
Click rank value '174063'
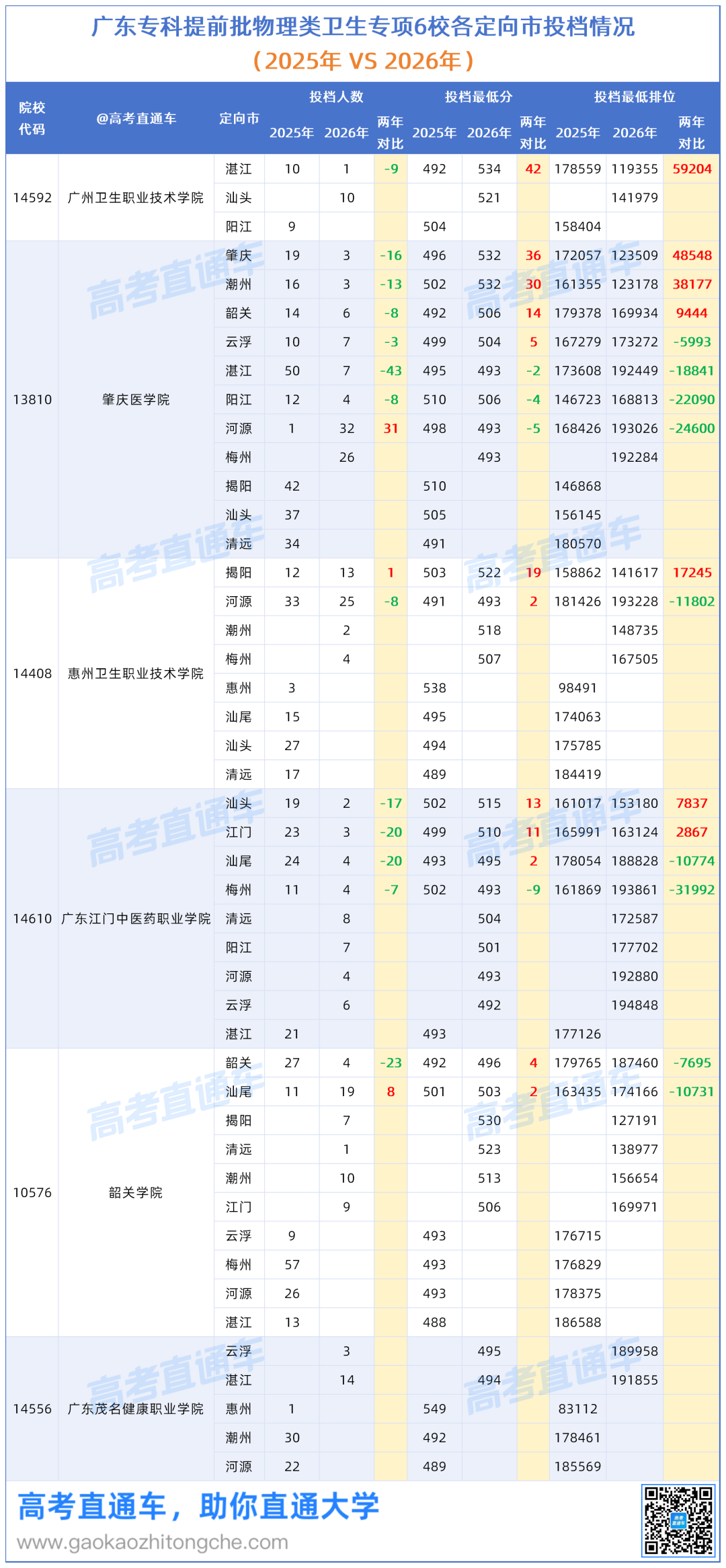point(577,717)
